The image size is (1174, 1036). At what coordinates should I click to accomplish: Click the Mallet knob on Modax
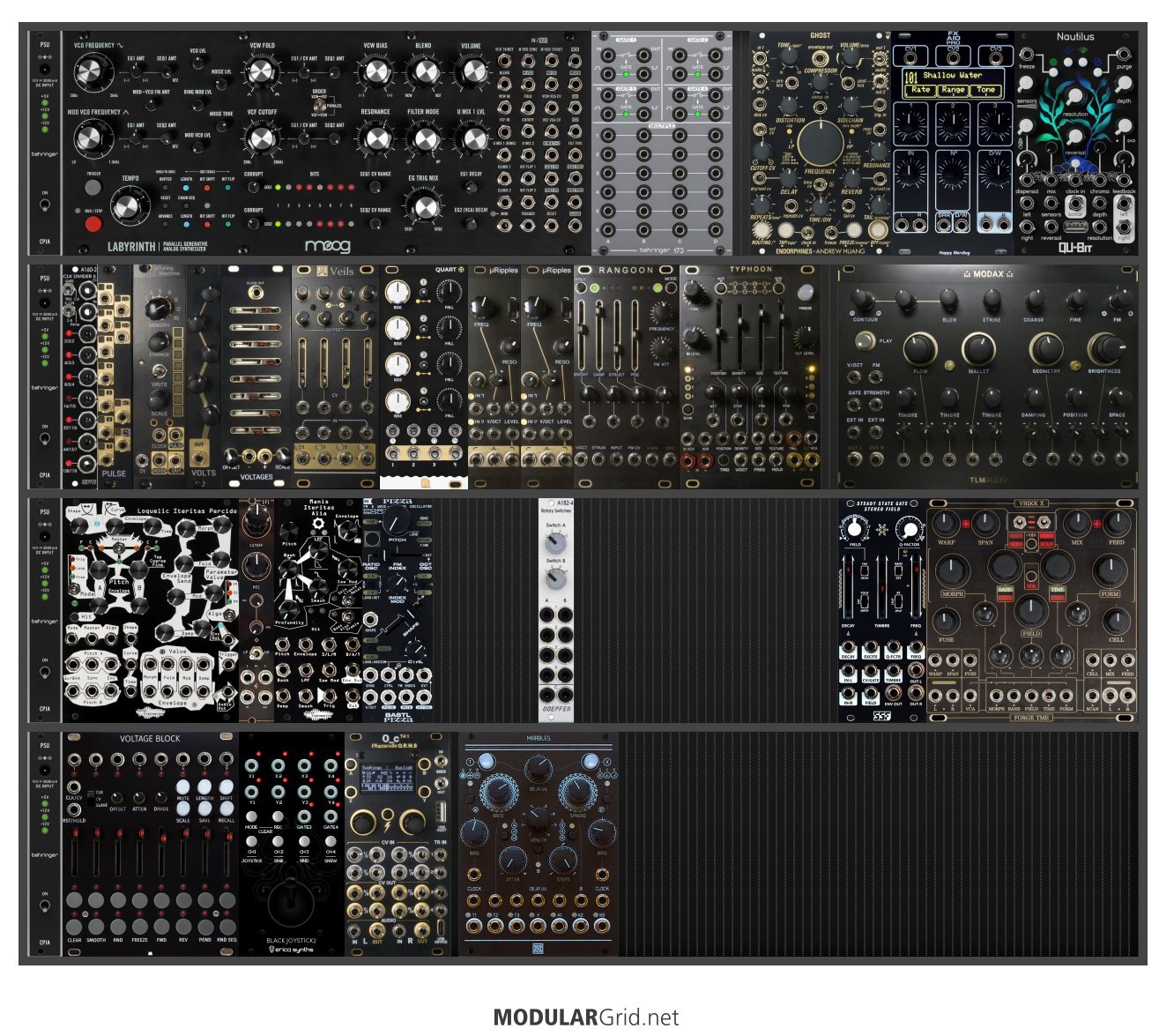[979, 348]
